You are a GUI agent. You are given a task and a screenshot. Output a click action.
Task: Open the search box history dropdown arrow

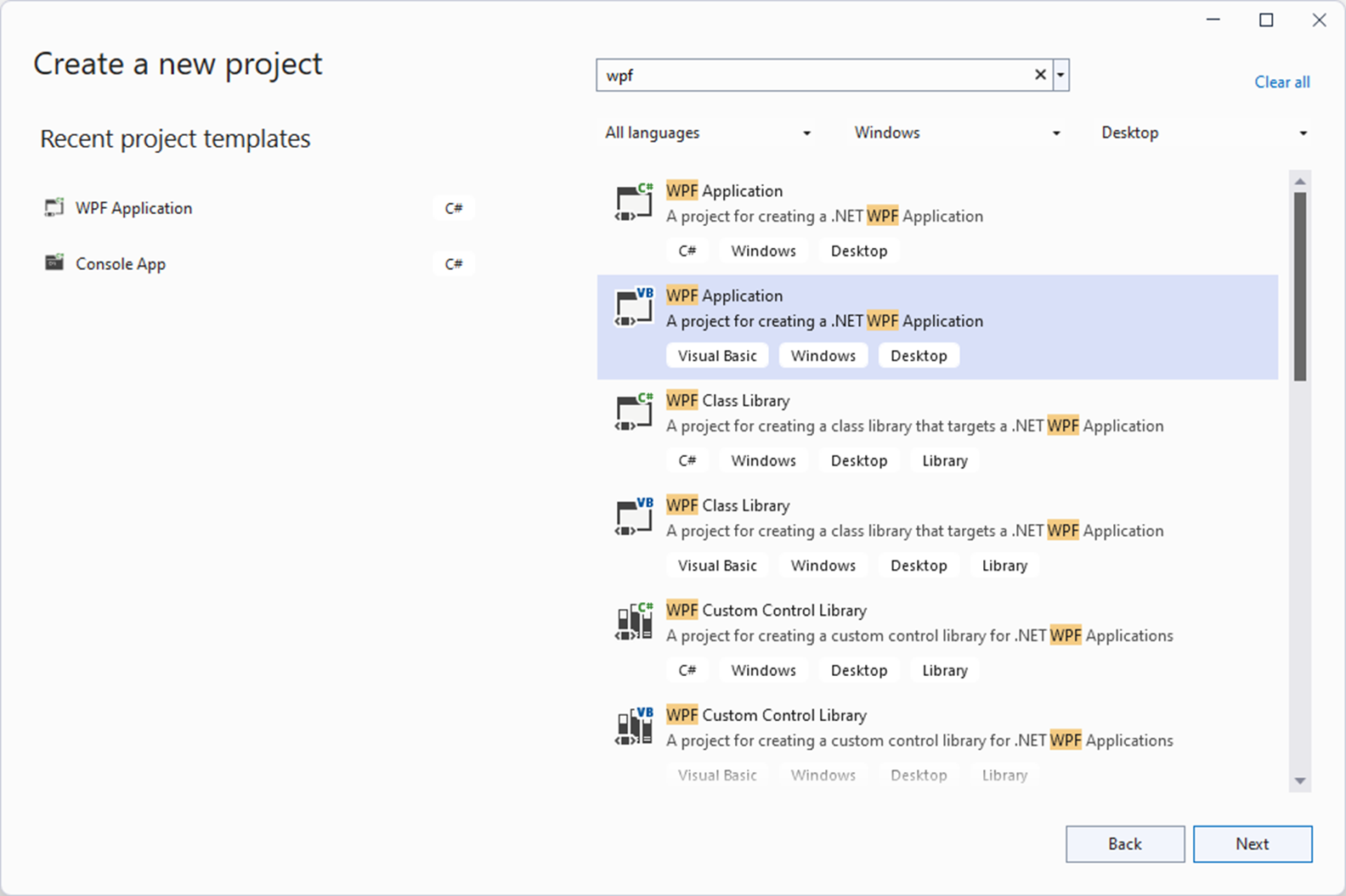point(1060,75)
